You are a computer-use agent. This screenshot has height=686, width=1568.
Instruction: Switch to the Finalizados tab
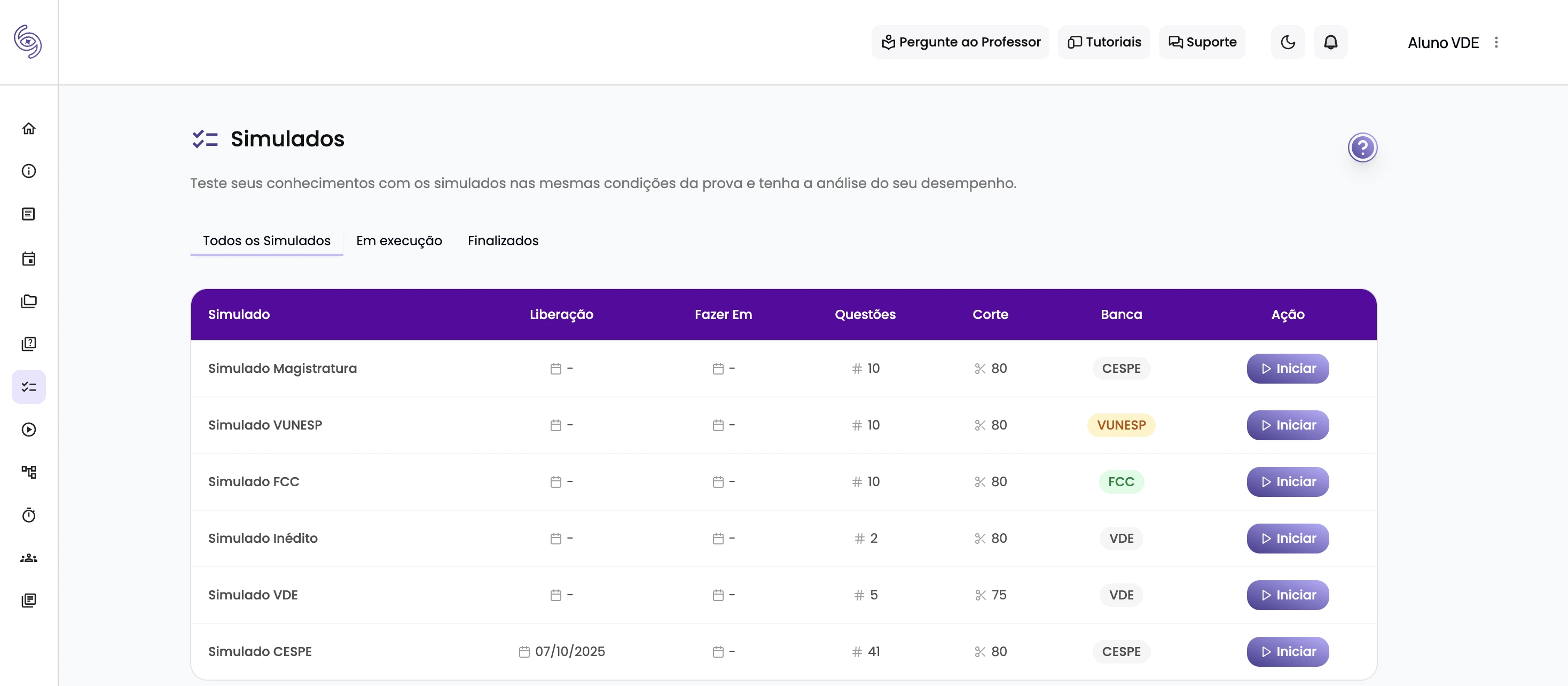click(503, 240)
